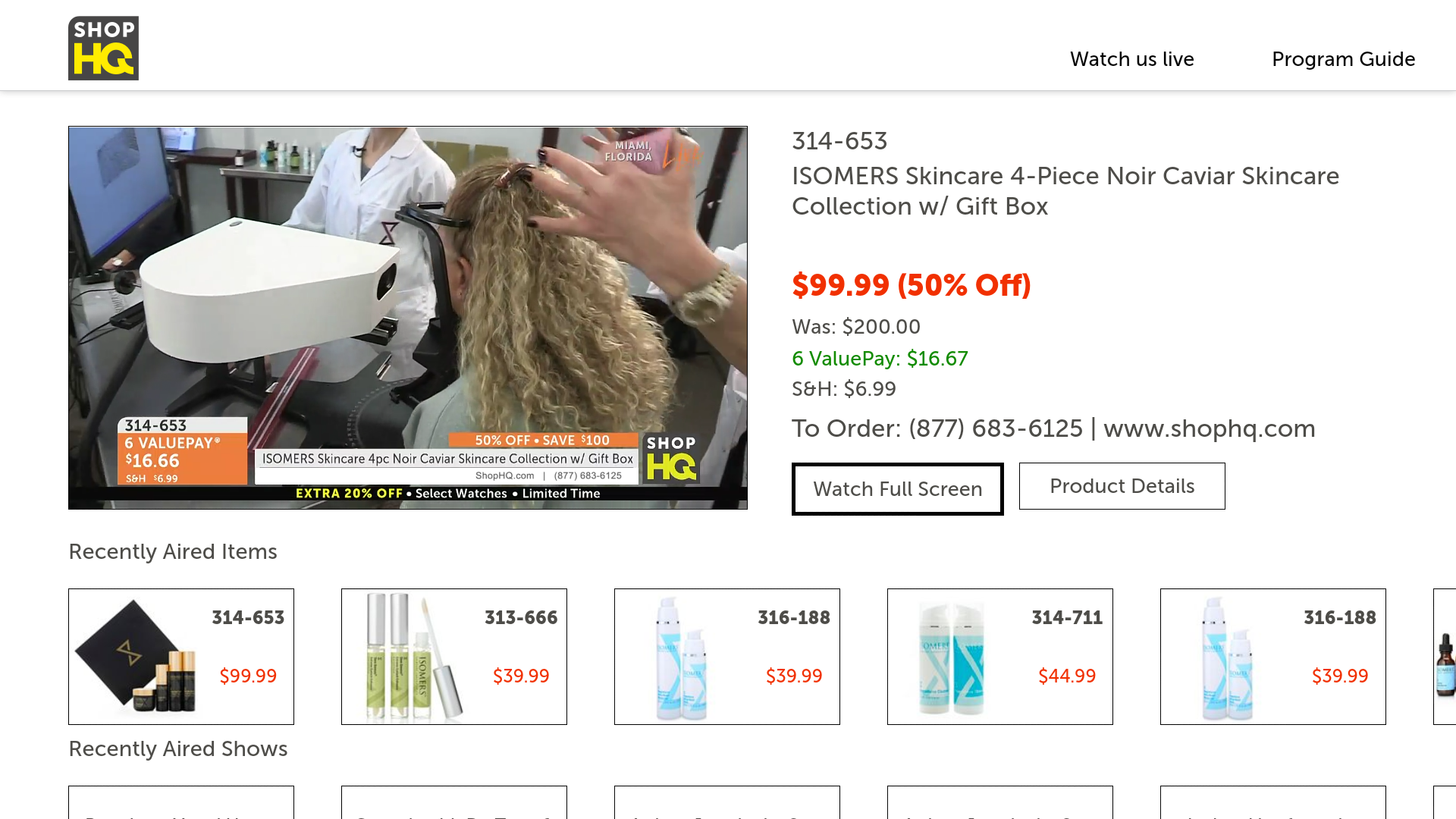Open the Watch us live page
The image size is (1456, 819).
coord(1131,59)
